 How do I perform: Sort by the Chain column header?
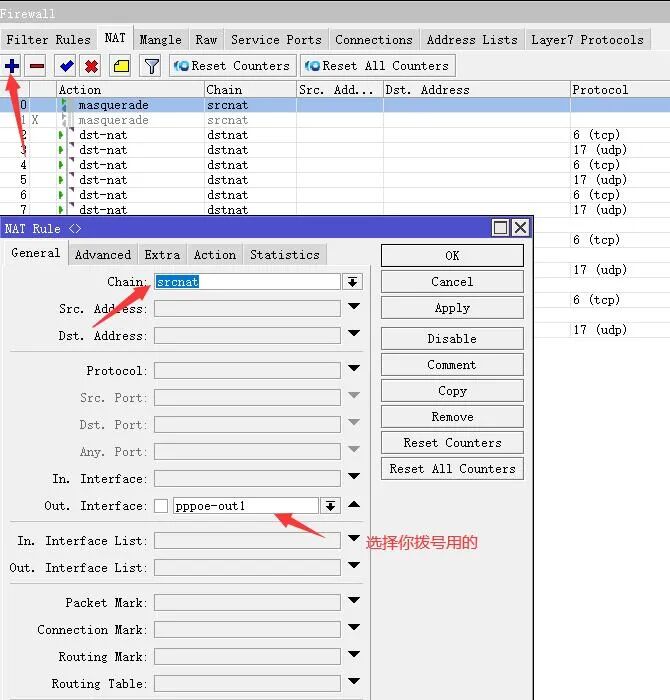[x=250, y=90]
